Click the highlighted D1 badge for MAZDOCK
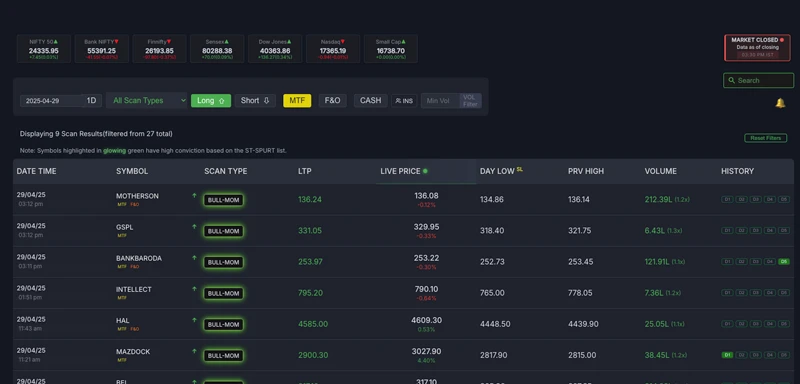Viewport: 800px width, 384px height. click(727, 355)
